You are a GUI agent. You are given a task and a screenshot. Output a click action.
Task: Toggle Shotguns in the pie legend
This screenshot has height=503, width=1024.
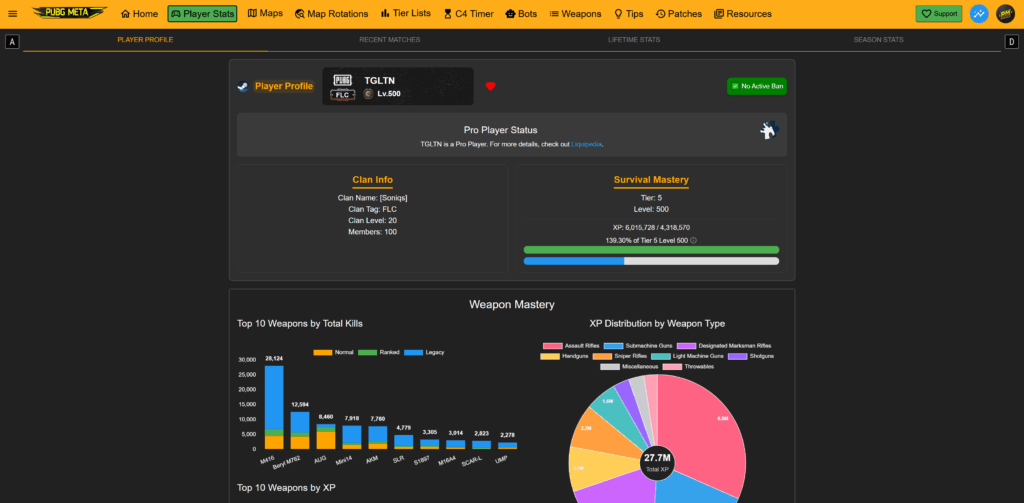pos(751,356)
